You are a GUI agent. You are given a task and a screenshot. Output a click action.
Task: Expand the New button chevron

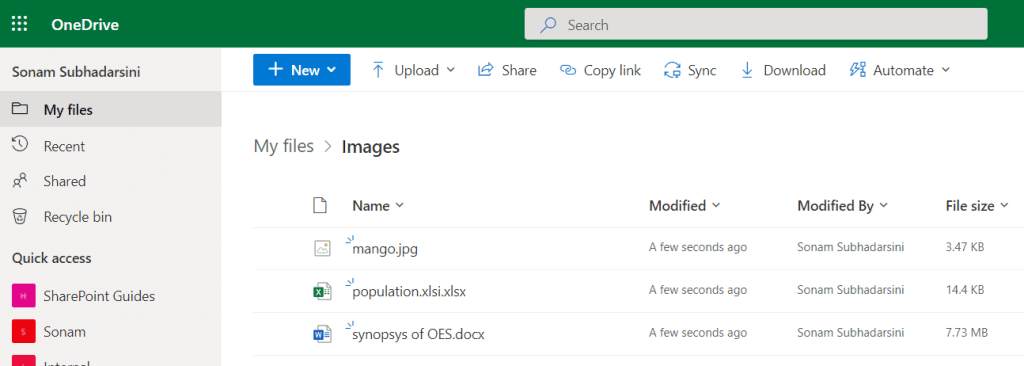331,70
